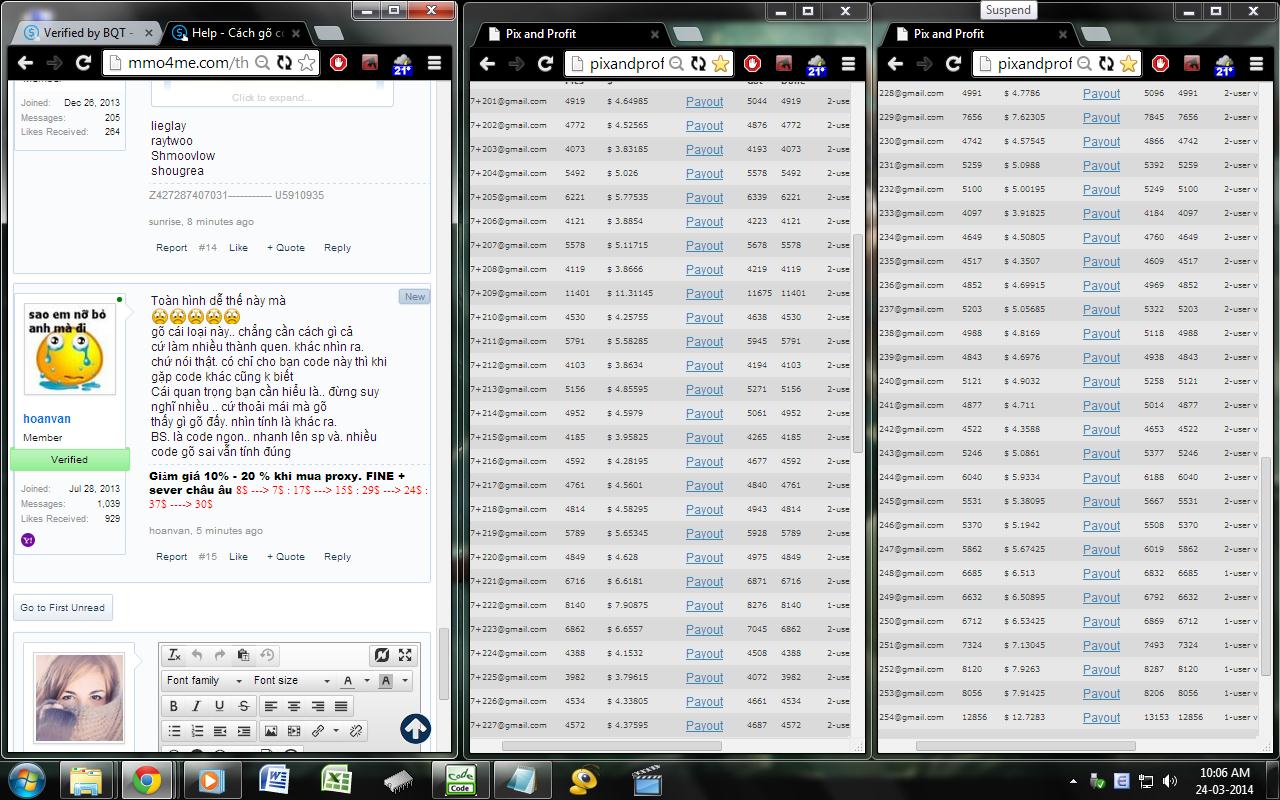
Task: Open Microsoft Excel from taskbar
Action: coord(336,780)
